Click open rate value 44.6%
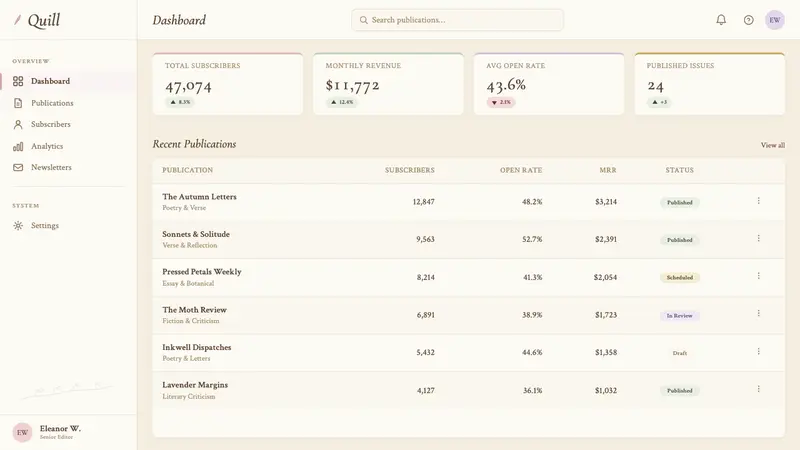 coord(532,353)
